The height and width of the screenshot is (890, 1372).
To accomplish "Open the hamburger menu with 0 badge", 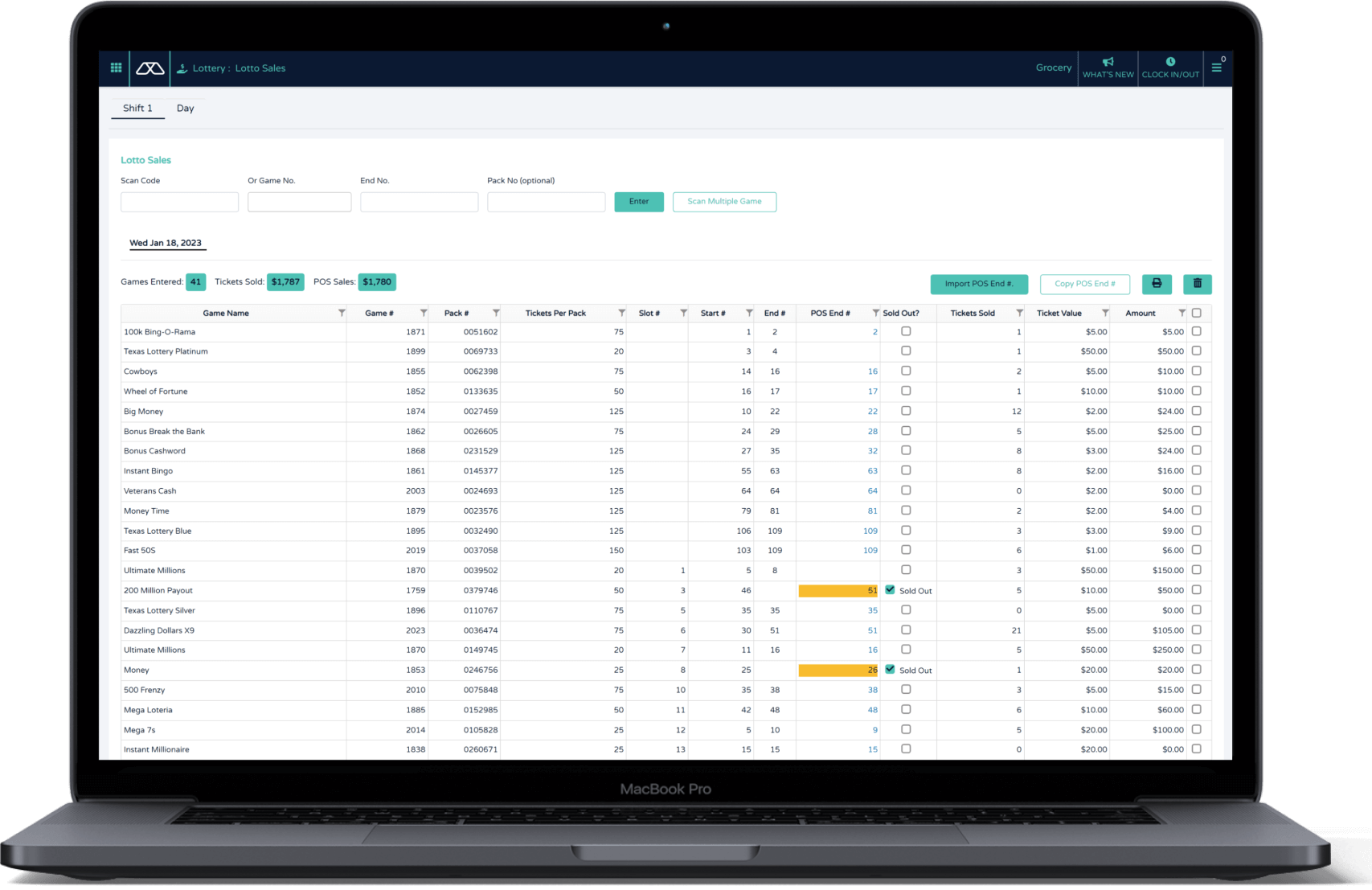I will click(x=1217, y=68).
